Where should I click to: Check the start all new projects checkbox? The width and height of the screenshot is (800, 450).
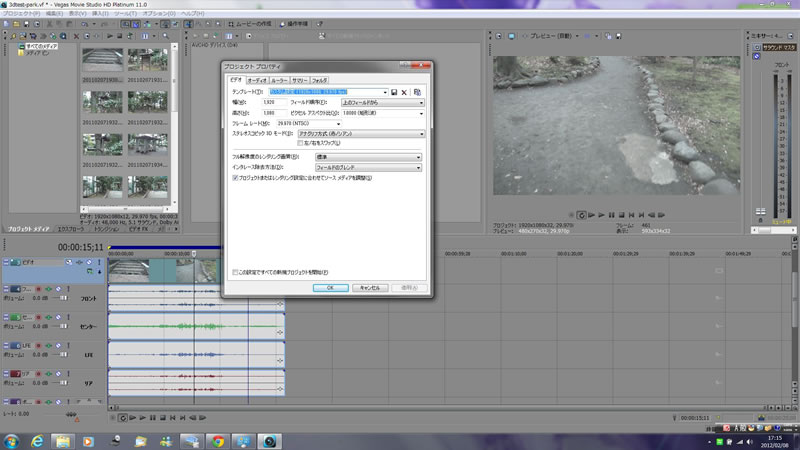(235, 271)
